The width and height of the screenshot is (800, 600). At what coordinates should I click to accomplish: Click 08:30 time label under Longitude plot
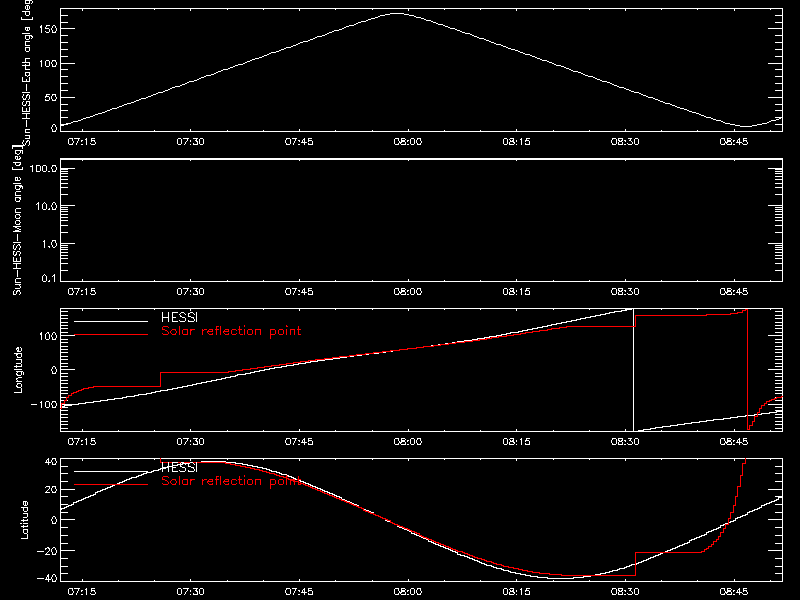625,442
